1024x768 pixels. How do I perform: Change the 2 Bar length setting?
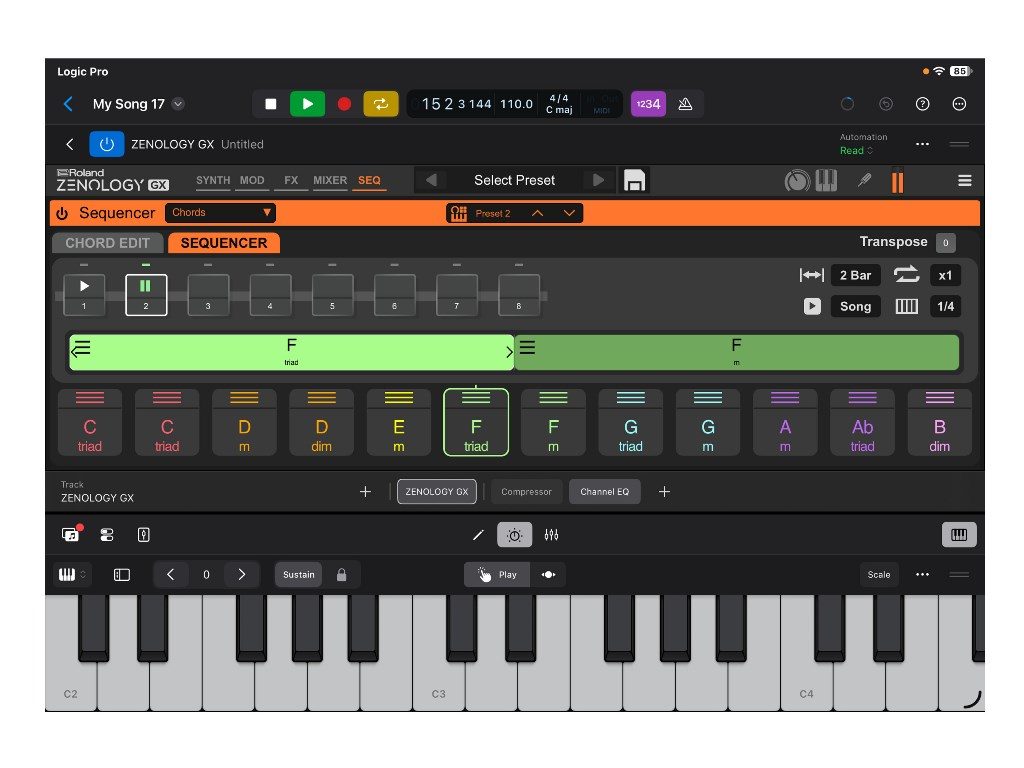coord(855,276)
